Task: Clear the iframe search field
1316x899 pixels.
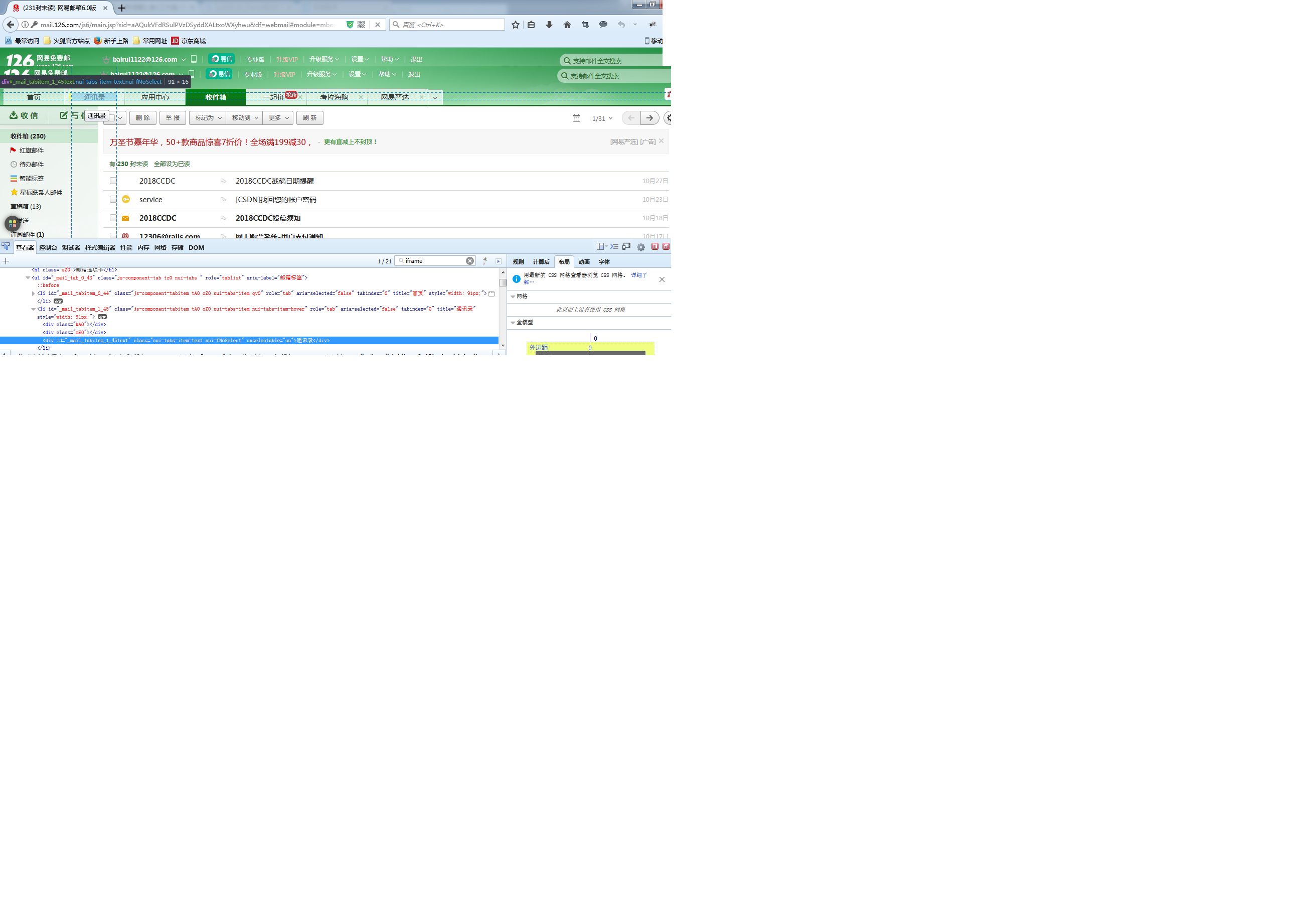Action: point(469,260)
